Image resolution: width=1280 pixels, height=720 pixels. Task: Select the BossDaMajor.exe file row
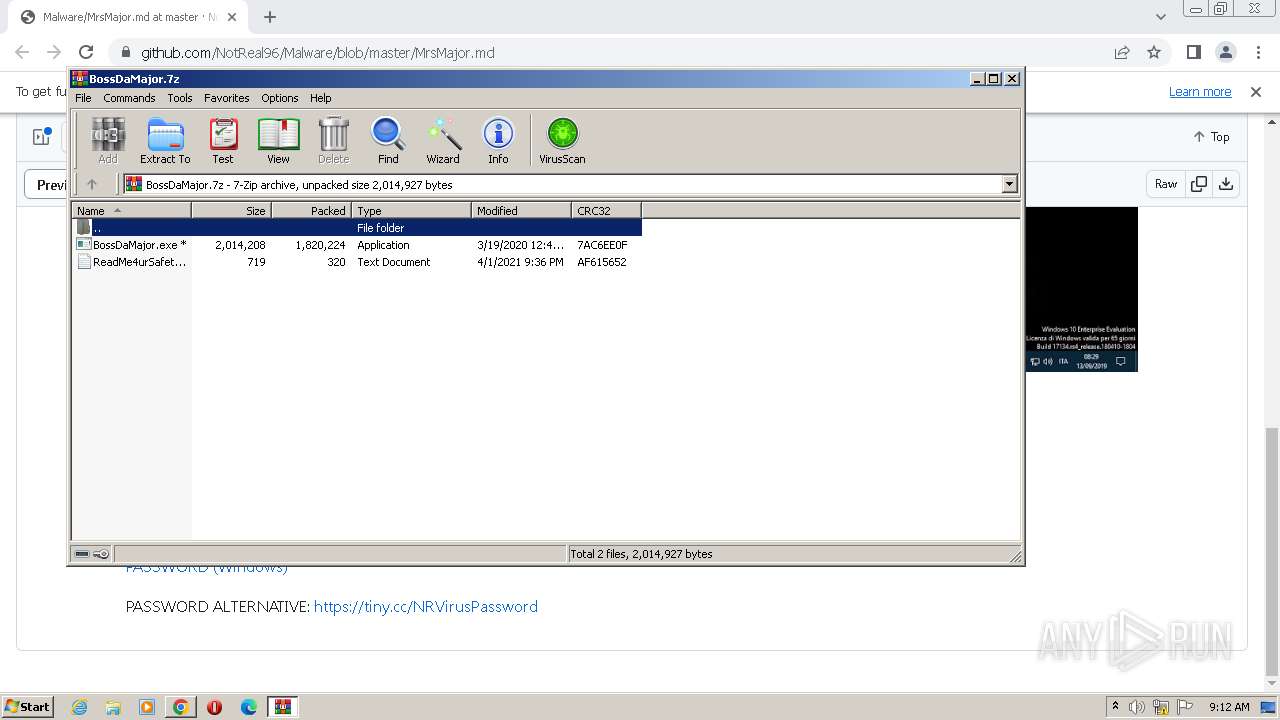coord(356,245)
